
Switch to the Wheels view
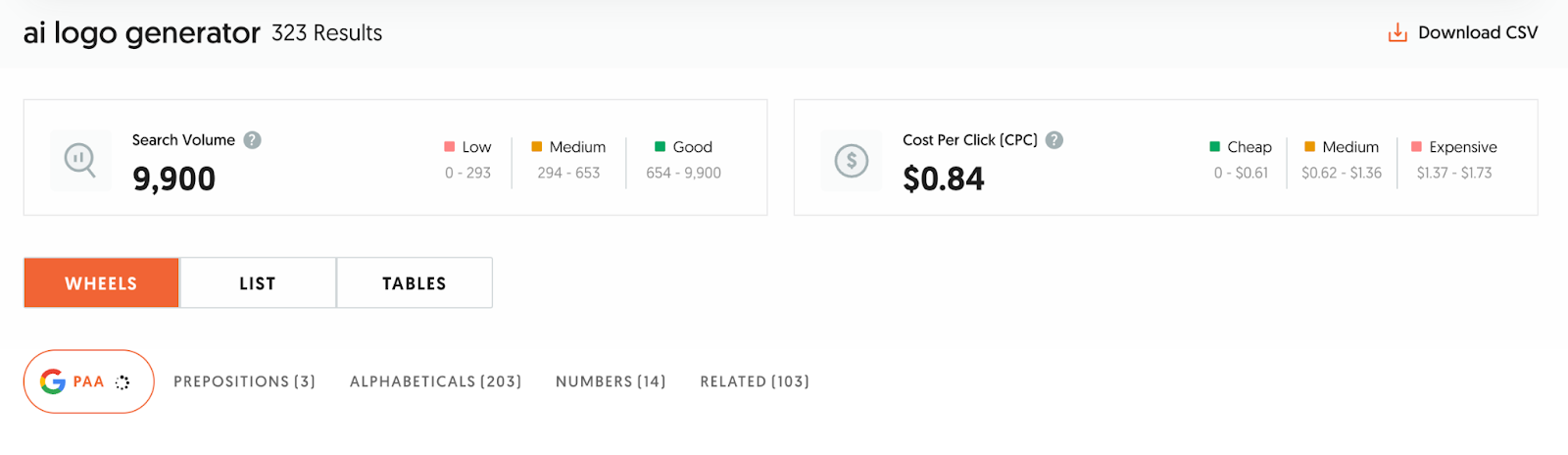tap(101, 283)
